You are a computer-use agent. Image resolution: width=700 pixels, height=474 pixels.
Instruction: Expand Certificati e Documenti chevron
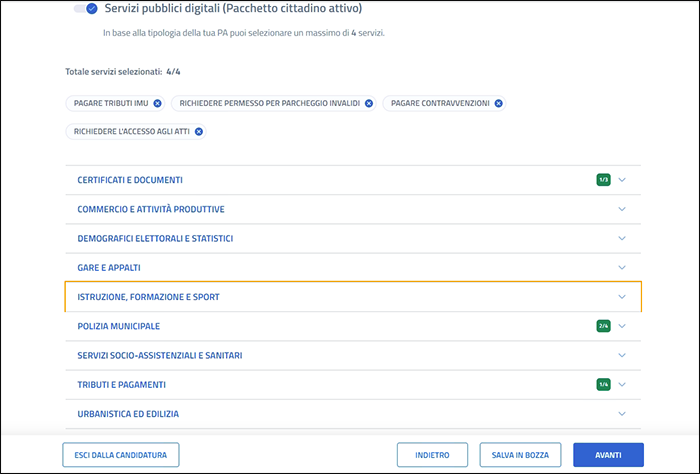pos(622,180)
